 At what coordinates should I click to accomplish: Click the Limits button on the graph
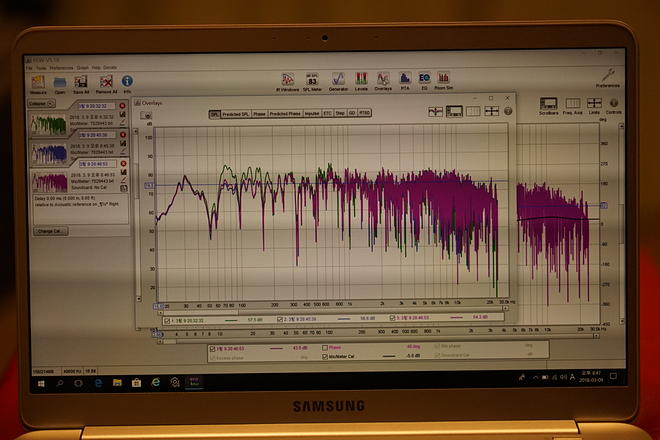(594, 105)
